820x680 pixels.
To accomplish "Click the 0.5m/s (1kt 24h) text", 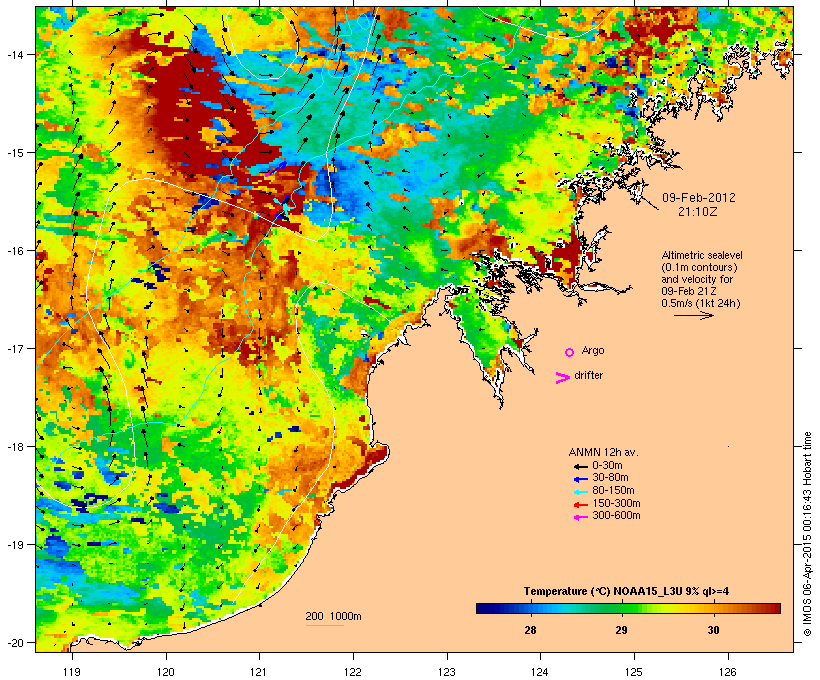I will click(x=701, y=303).
